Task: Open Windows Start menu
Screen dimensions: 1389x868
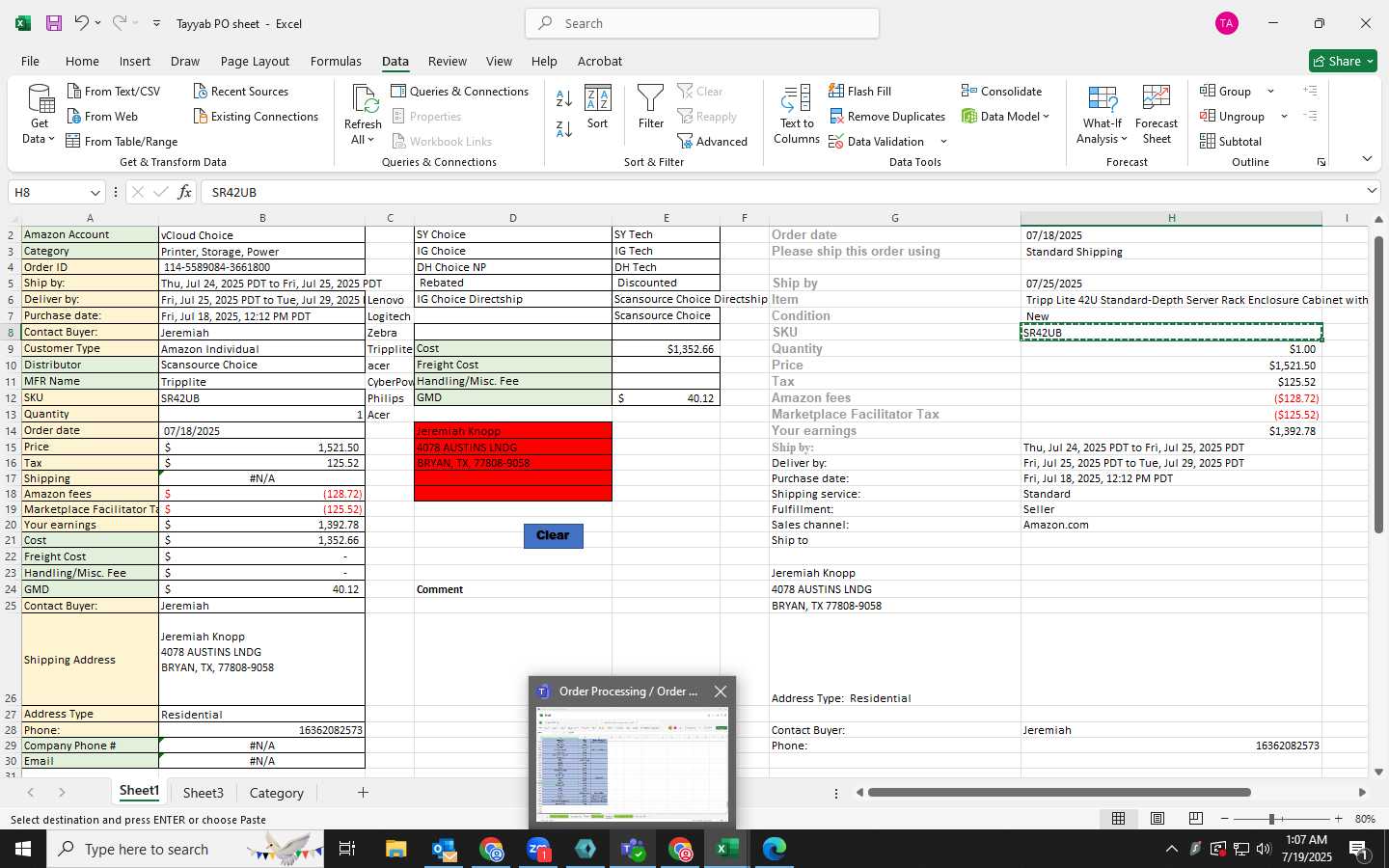Action: pyautogui.click(x=23, y=849)
